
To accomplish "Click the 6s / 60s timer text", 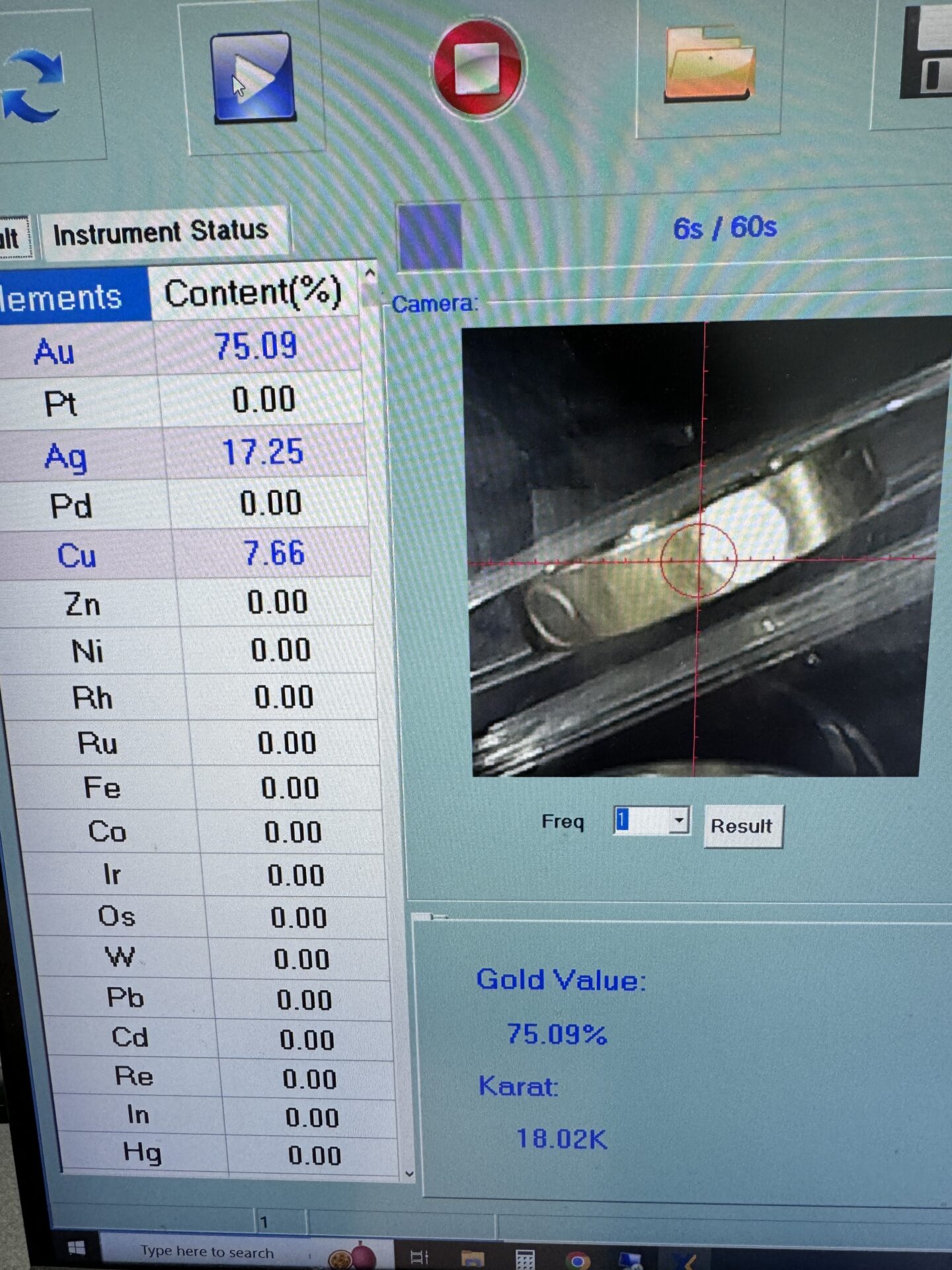I will pos(725,228).
